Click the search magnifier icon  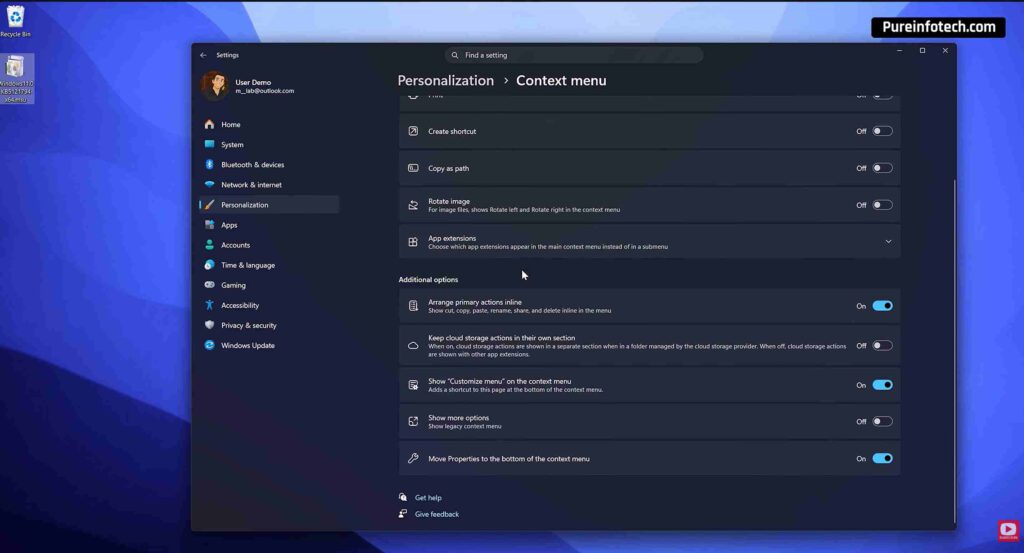pyautogui.click(x=455, y=55)
